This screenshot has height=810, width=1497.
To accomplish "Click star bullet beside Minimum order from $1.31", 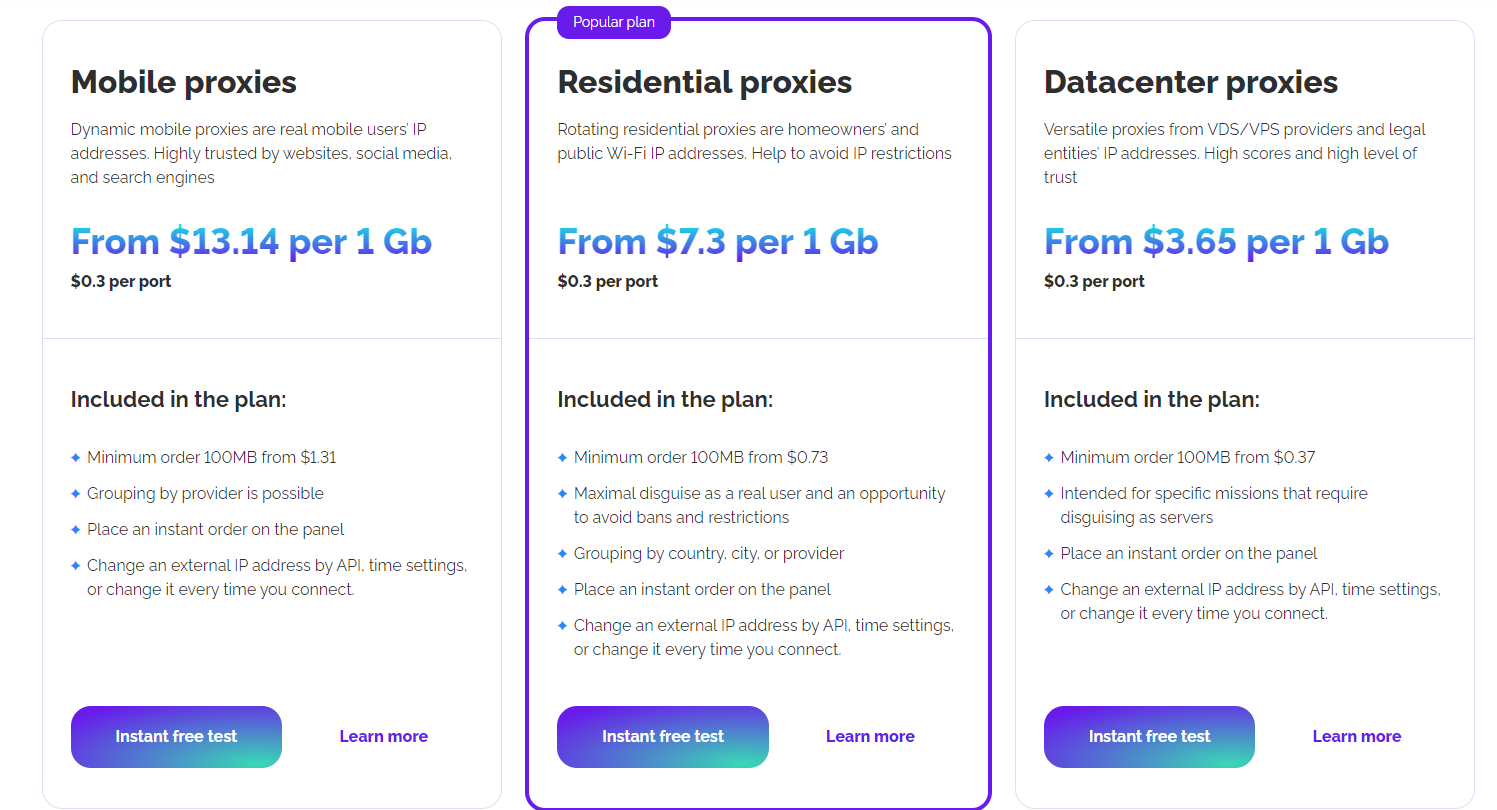I will coord(75,458).
